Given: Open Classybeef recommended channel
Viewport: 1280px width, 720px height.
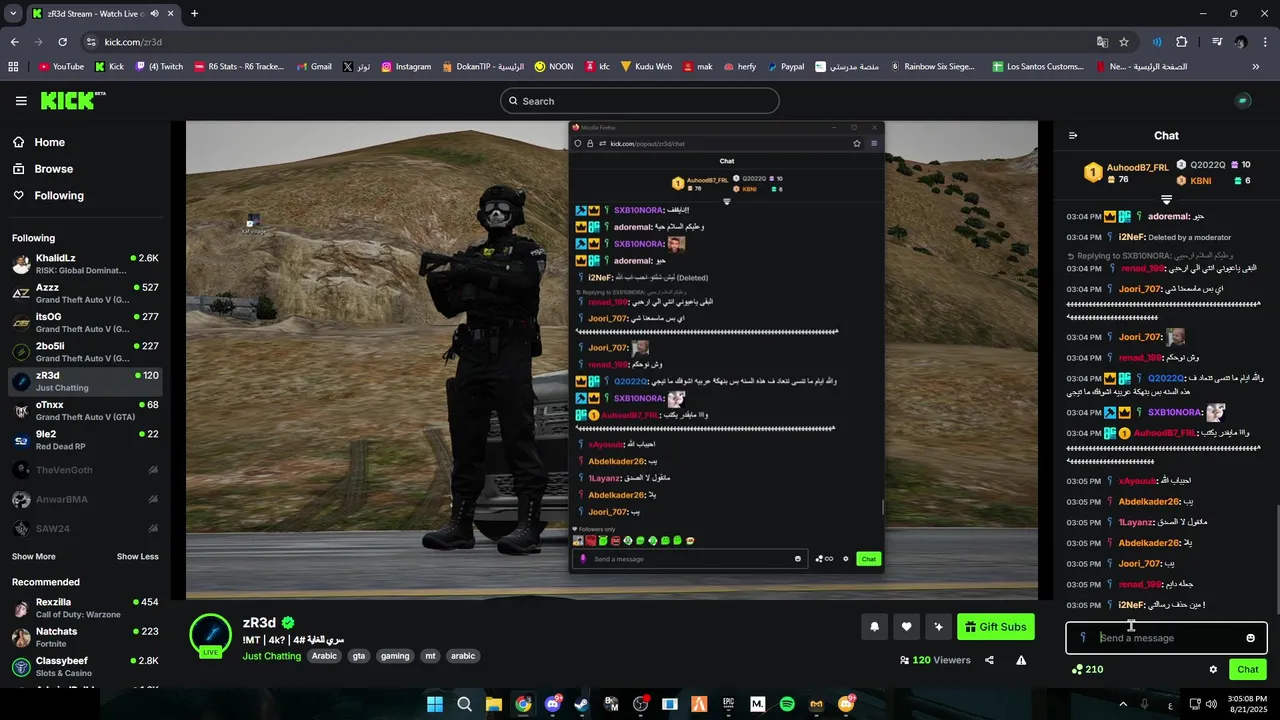Looking at the screenshot, I should tap(85, 667).
